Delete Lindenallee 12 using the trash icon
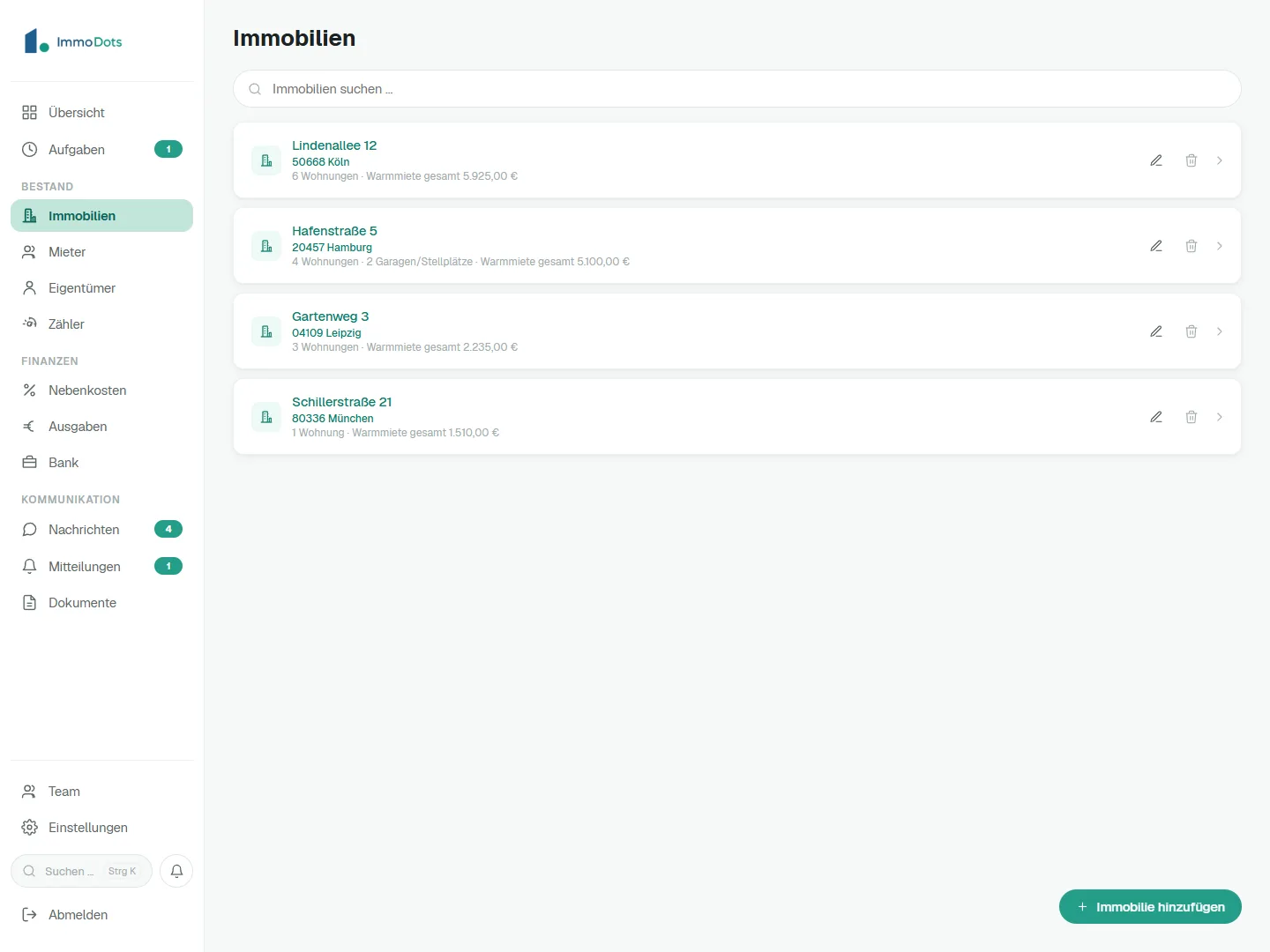 pos(1192,160)
